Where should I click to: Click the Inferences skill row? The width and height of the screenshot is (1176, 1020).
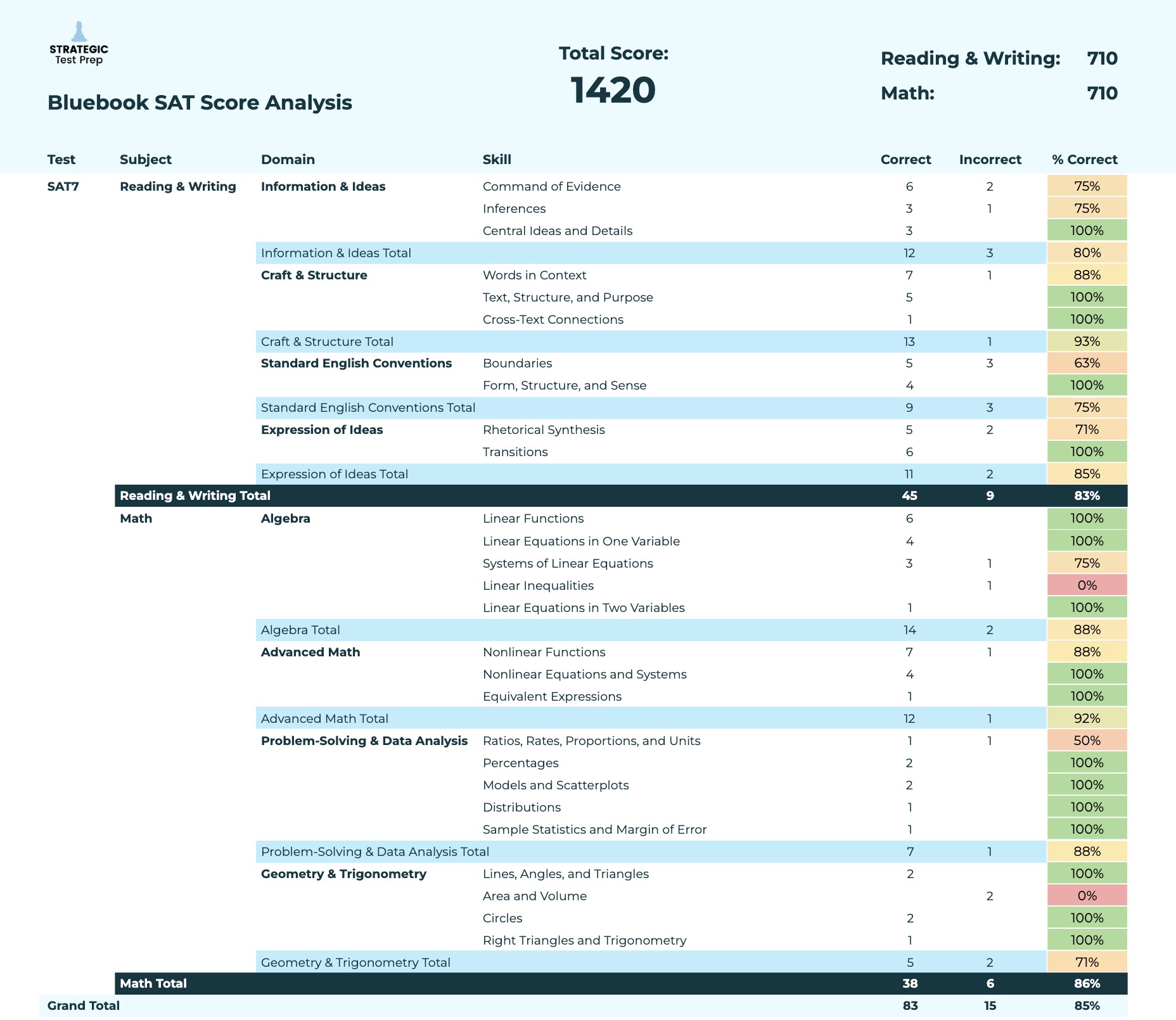[514, 208]
